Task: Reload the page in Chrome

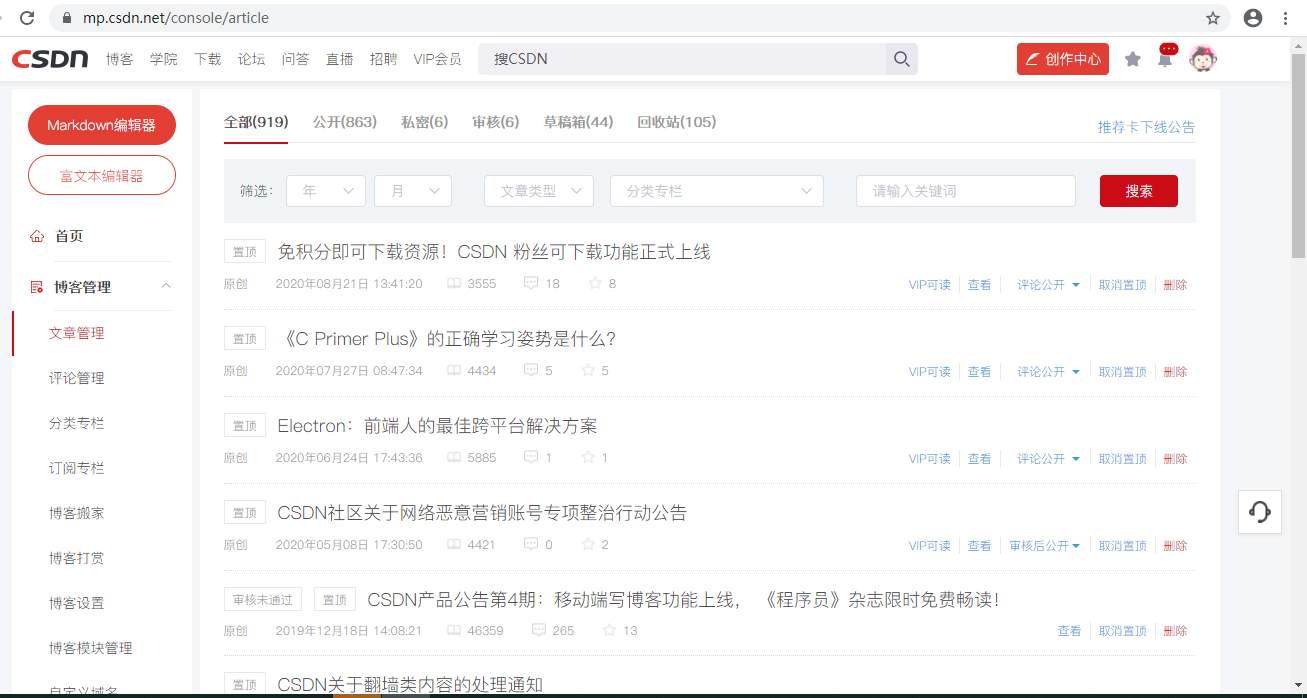Action: point(27,18)
